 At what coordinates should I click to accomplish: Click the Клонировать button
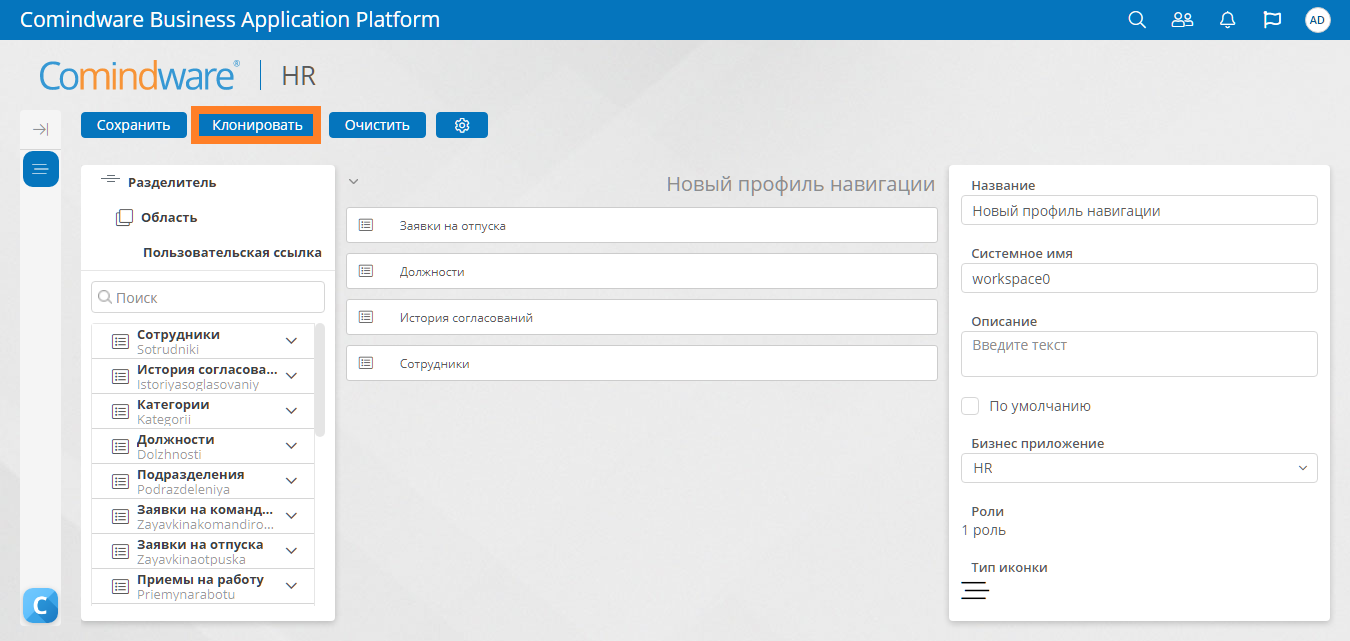point(257,125)
